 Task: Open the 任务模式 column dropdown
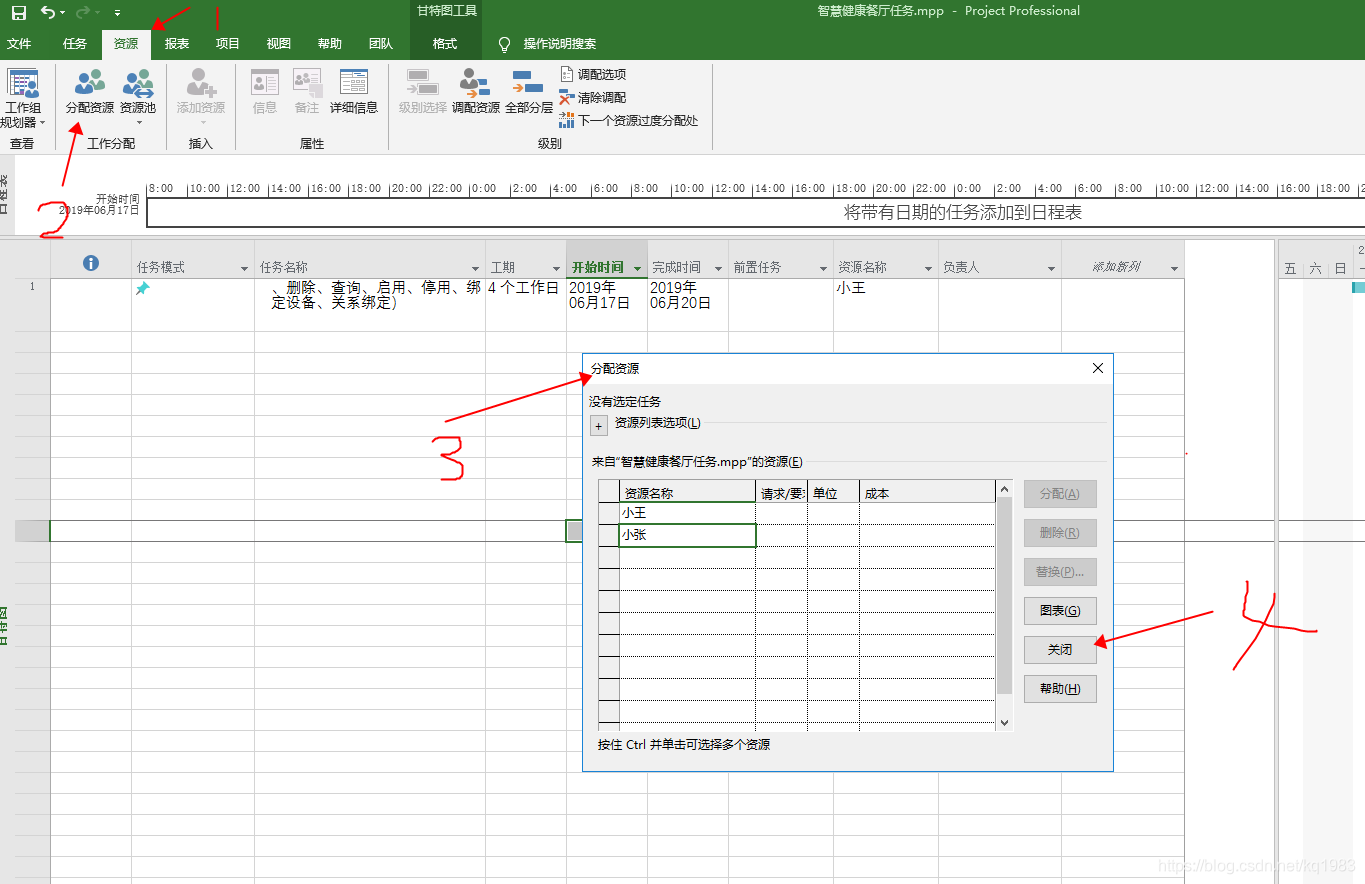coord(245,268)
